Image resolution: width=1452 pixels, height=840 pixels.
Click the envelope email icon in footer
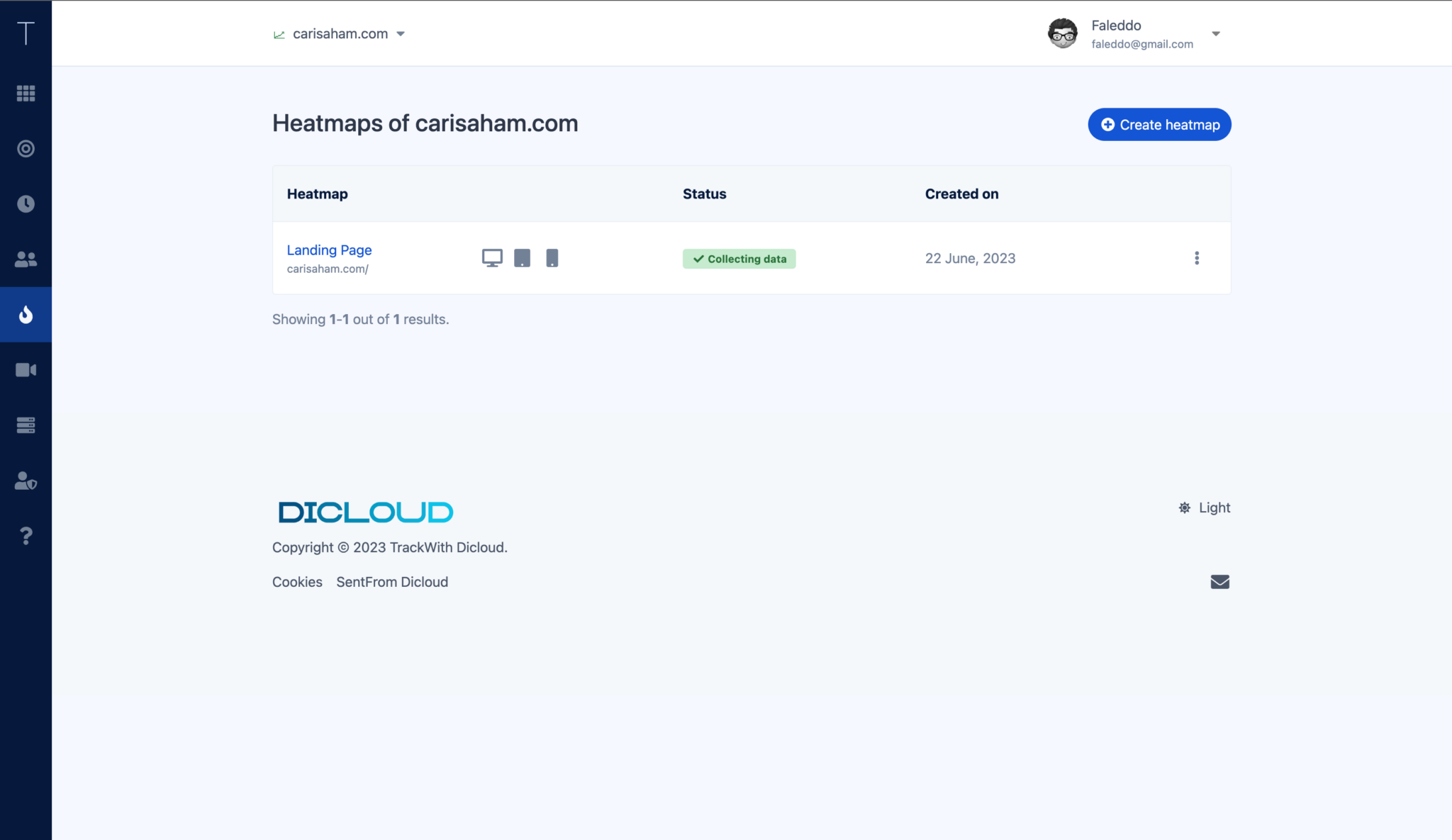coord(1219,582)
